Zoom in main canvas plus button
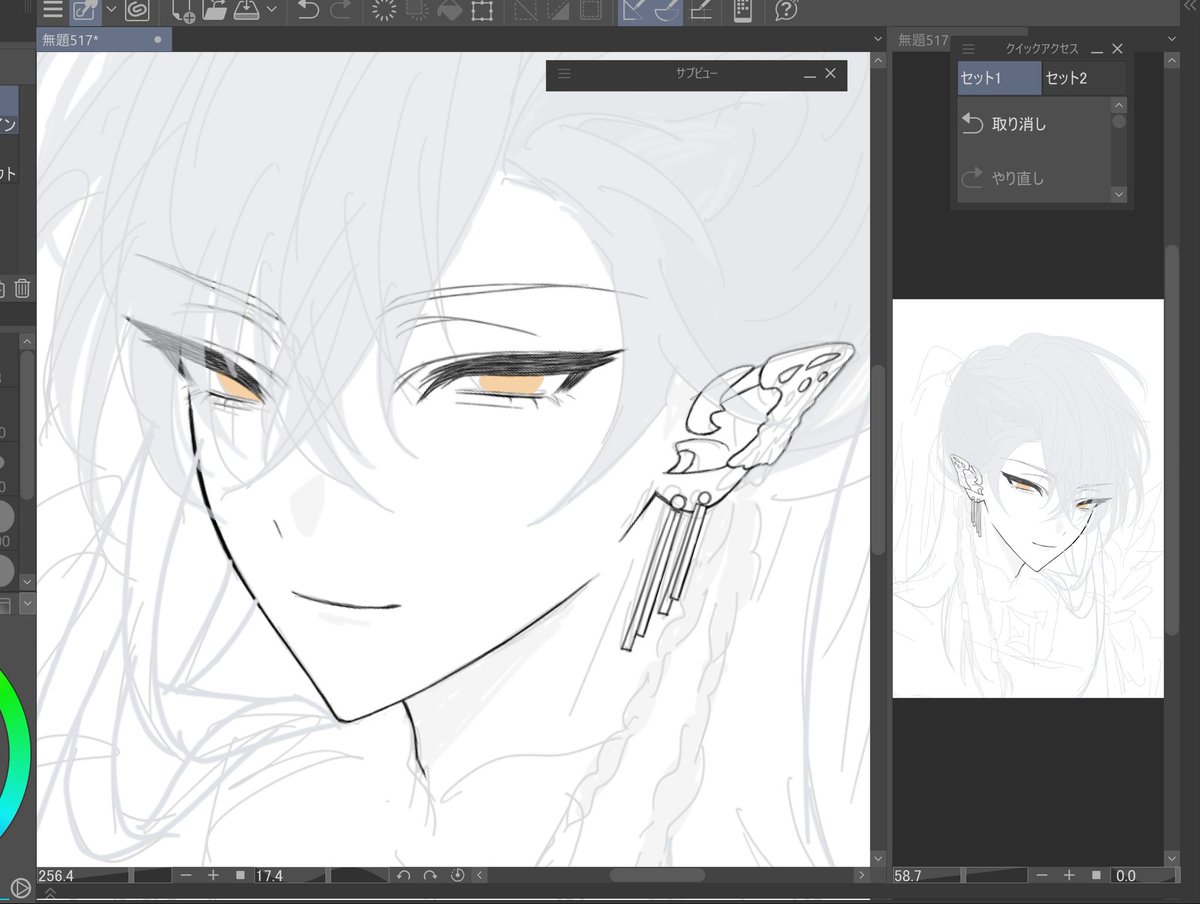Screen dimensions: 1200x904 213,875
